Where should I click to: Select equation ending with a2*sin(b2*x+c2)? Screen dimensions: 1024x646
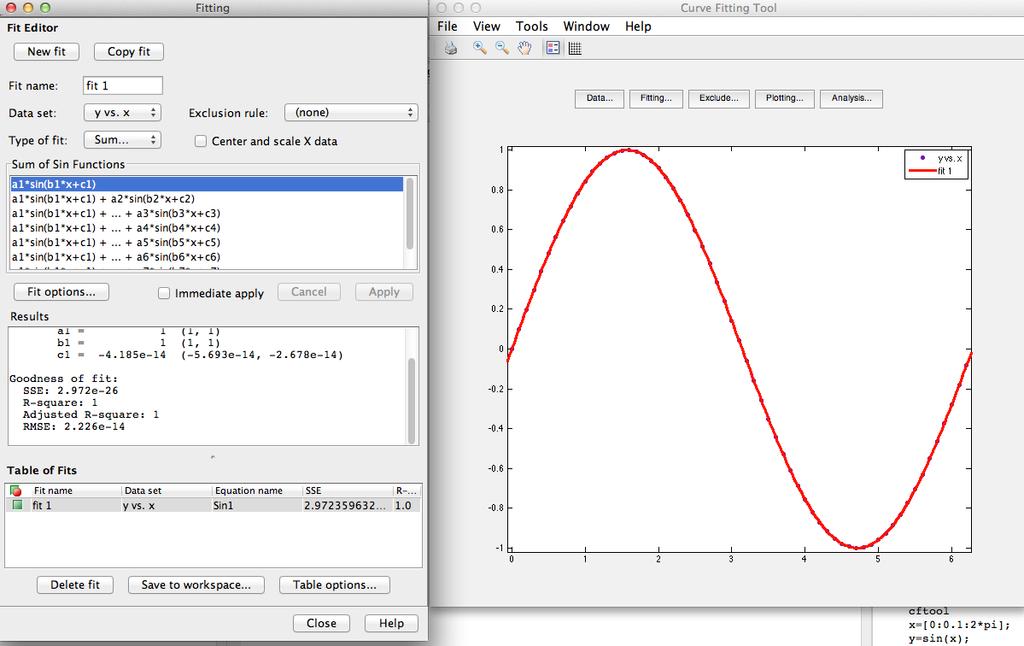coord(207,199)
